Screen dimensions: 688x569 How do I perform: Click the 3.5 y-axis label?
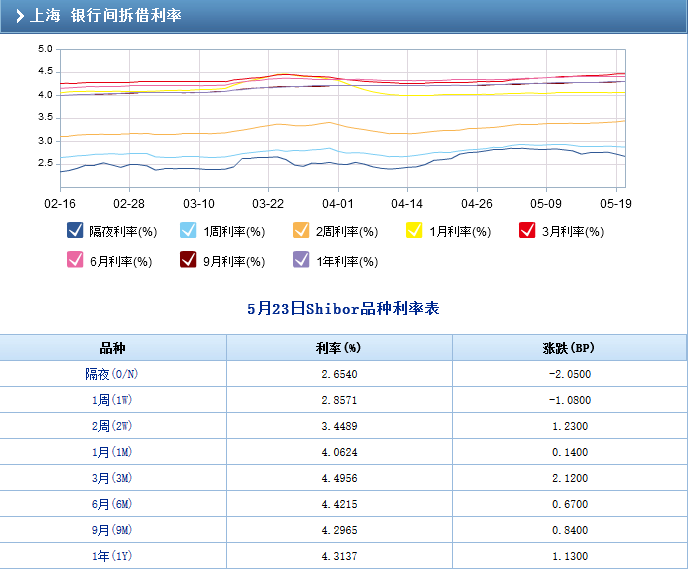tap(45, 117)
